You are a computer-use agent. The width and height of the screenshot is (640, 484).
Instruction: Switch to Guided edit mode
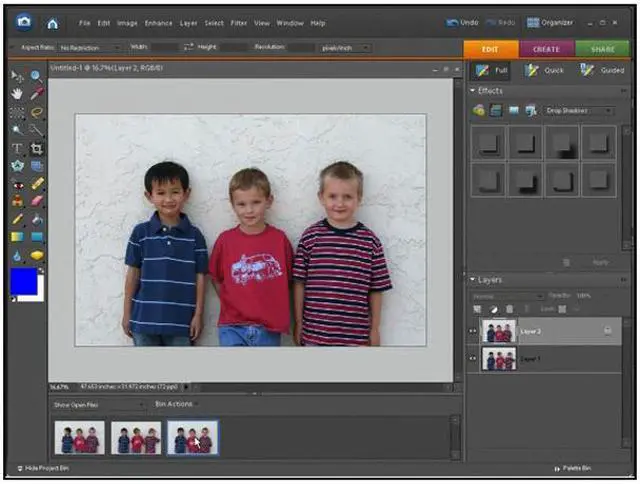tap(602, 71)
